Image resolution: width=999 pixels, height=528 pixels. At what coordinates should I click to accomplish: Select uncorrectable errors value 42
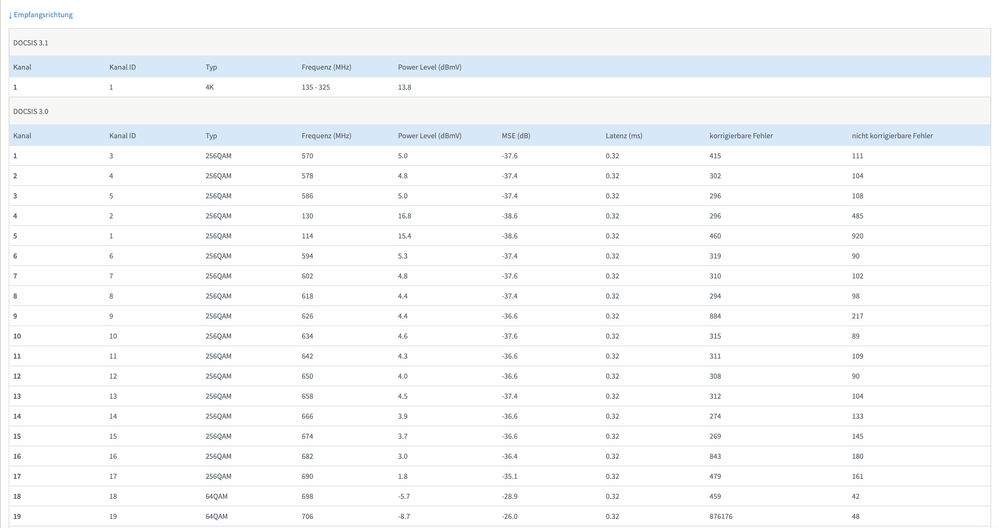point(856,497)
